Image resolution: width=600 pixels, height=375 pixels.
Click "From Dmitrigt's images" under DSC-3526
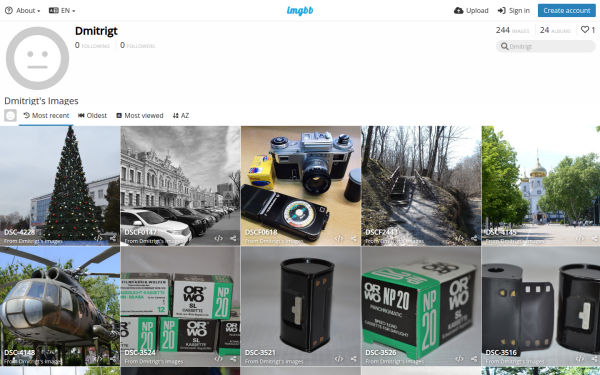tap(395, 361)
